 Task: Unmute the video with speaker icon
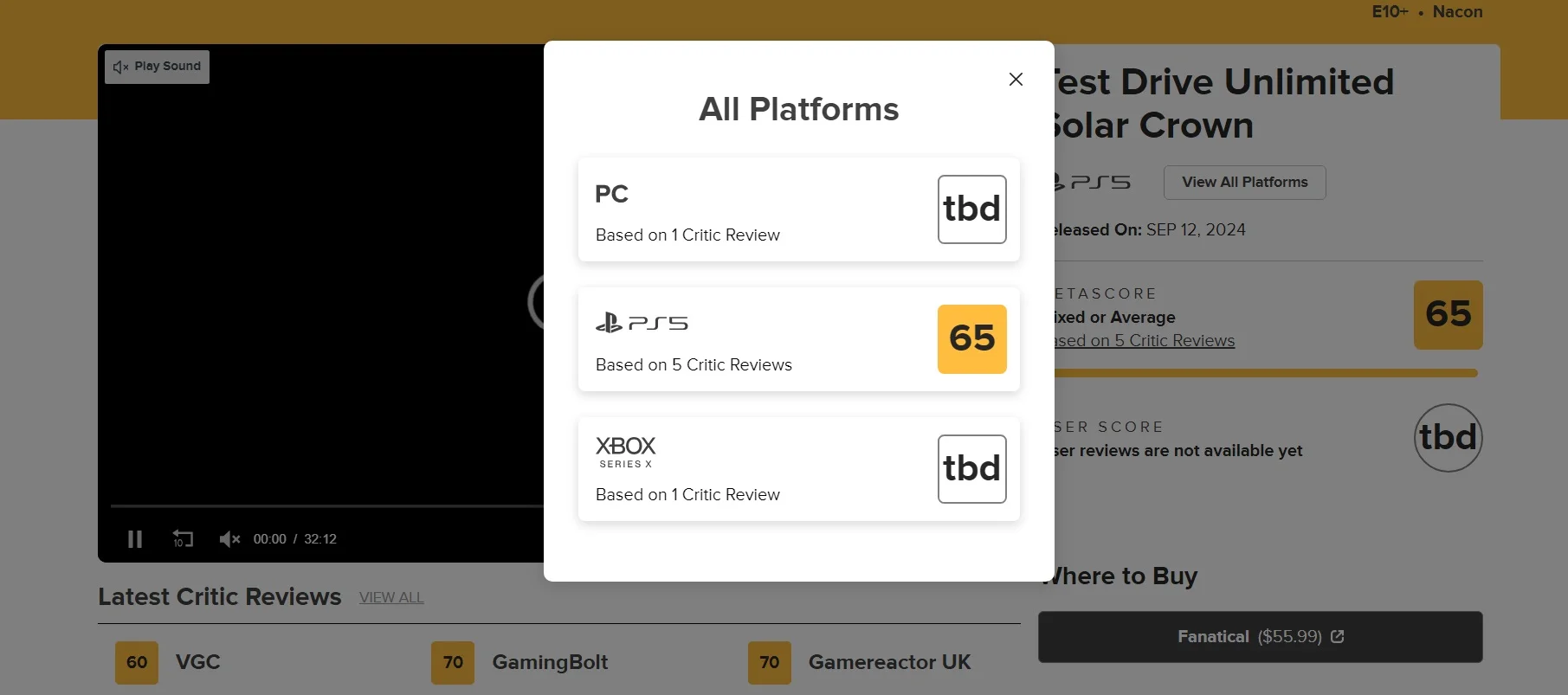[229, 539]
